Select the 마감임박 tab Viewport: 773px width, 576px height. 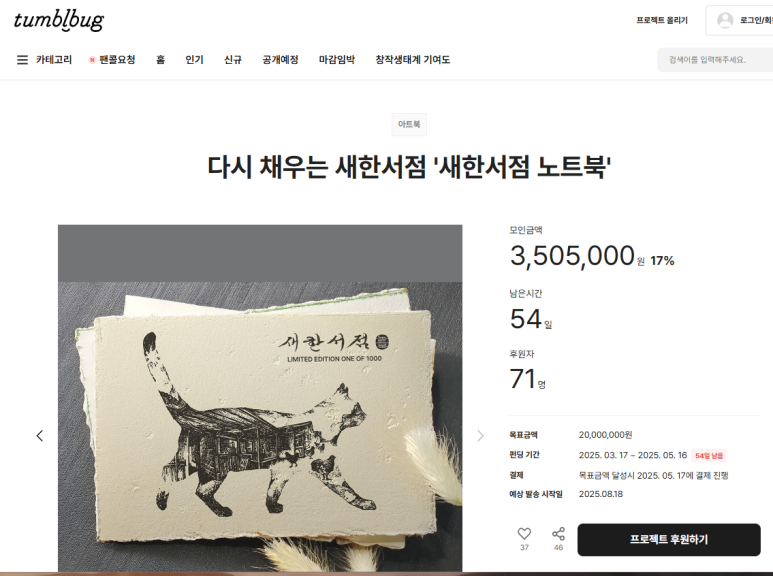click(337, 60)
